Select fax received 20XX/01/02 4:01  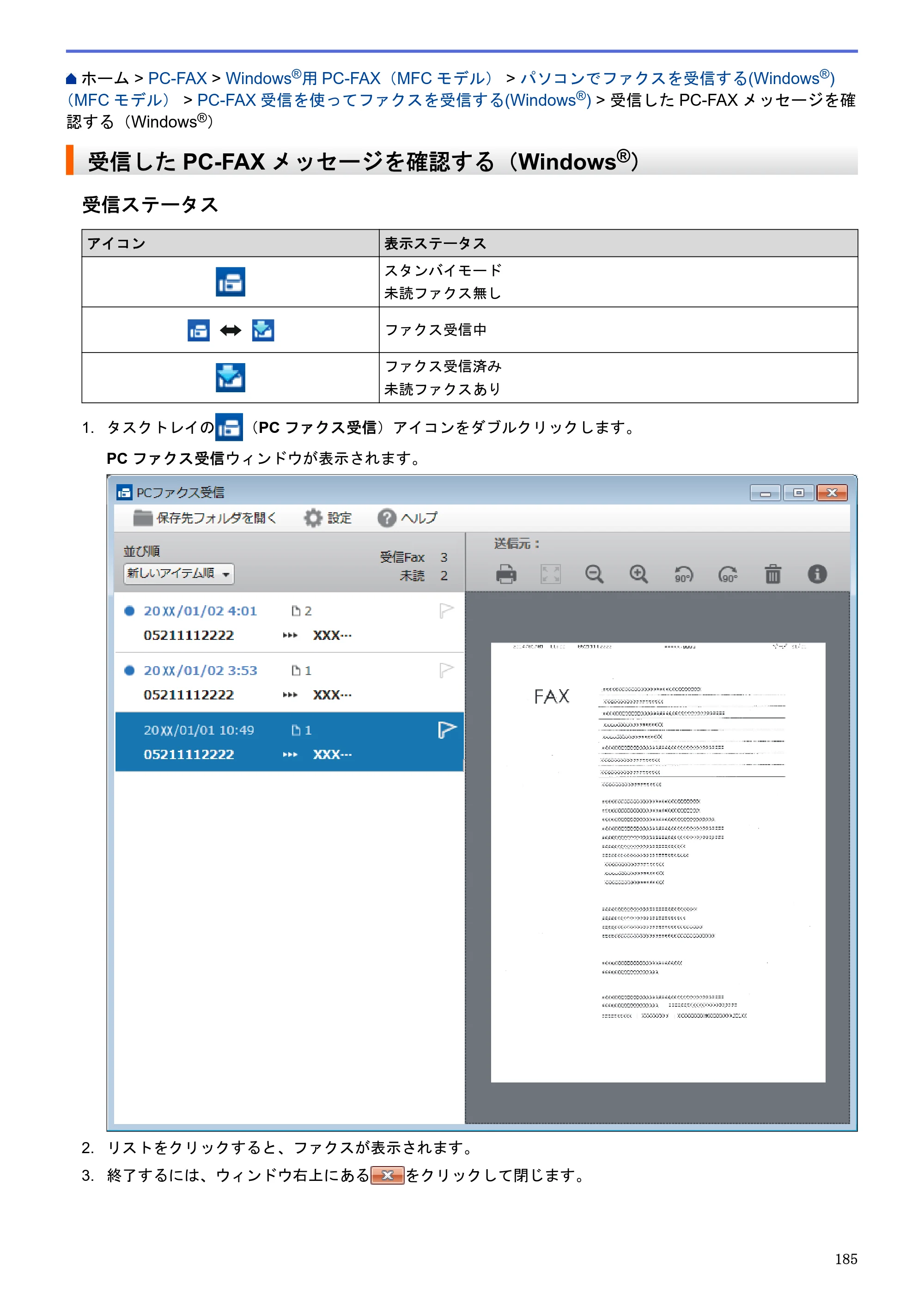tap(289, 623)
